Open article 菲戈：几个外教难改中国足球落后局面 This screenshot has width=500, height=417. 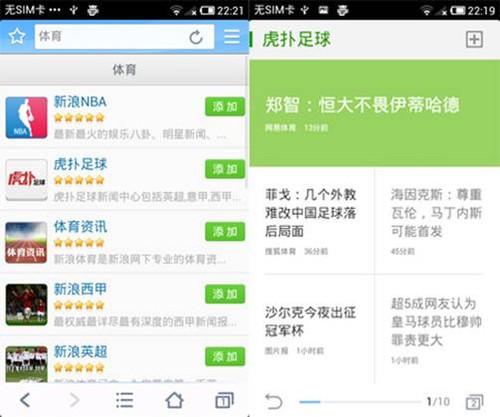pos(311,213)
